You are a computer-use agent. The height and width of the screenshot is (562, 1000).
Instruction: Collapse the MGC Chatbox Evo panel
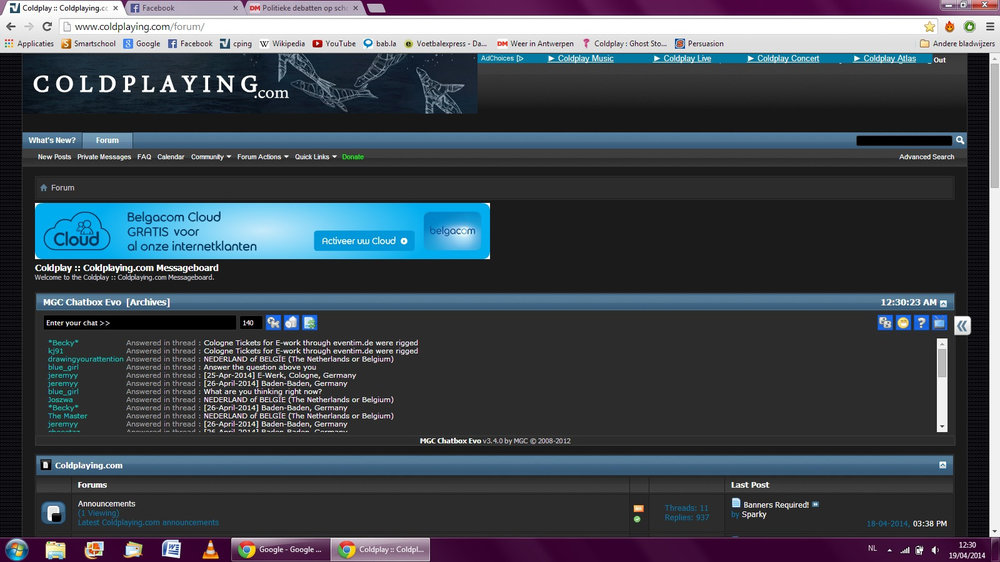click(943, 303)
